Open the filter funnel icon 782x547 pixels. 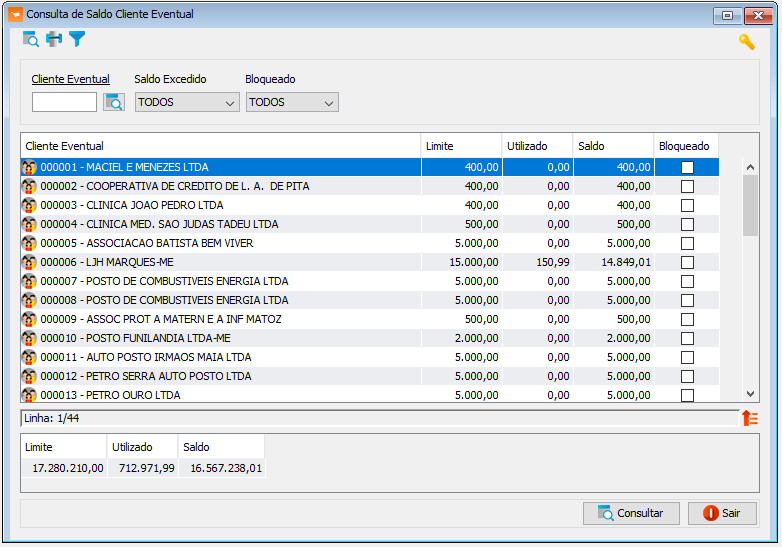(x=77, y=39)
